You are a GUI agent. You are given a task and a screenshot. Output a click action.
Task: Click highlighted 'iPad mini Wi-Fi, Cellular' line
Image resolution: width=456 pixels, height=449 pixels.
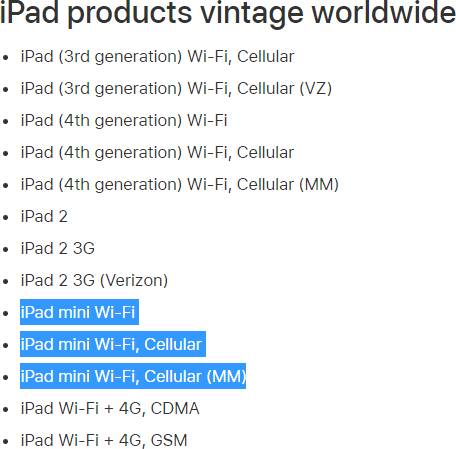(113, 344)
